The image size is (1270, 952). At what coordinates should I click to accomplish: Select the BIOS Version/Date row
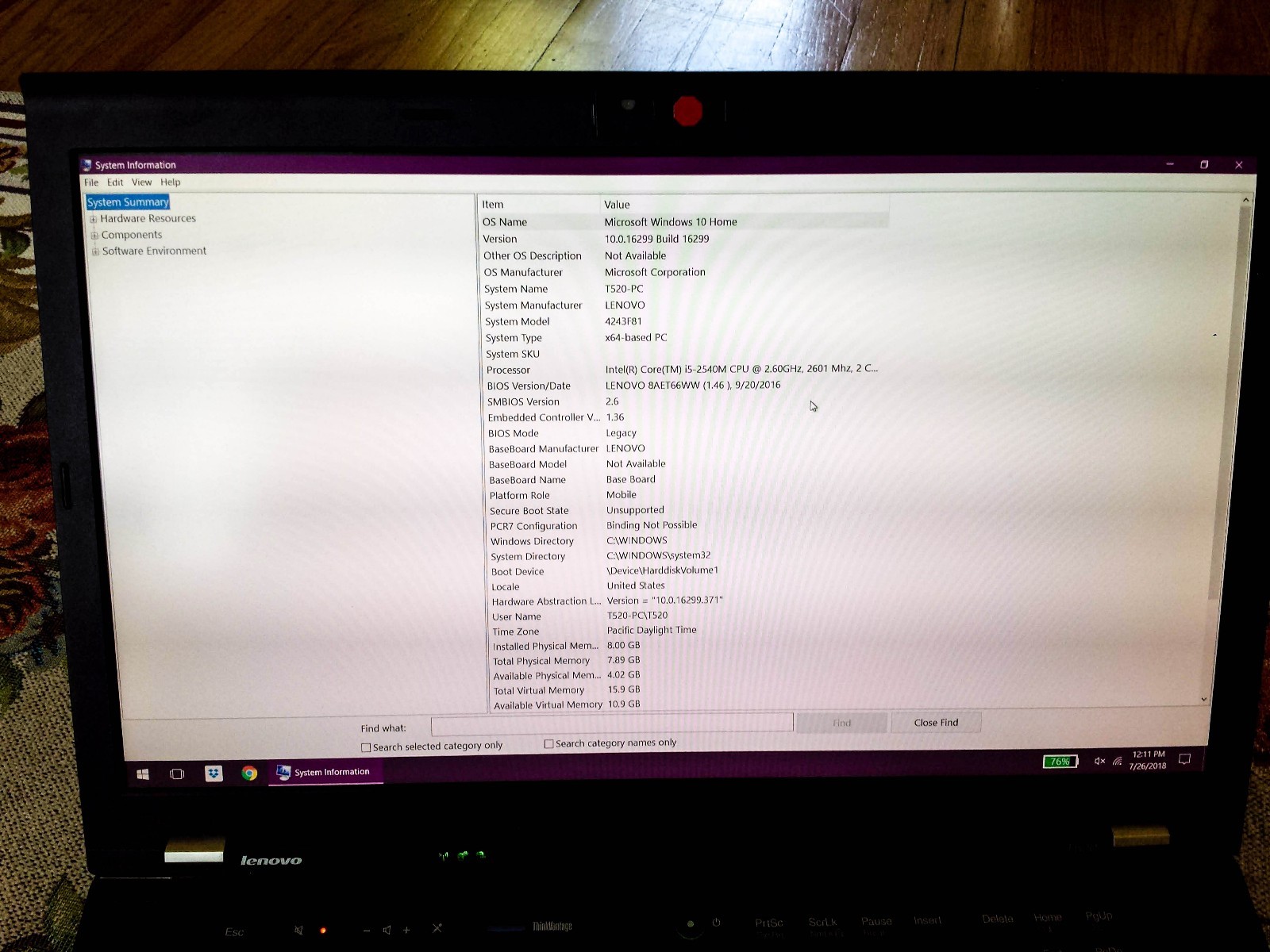click(687, 386)
